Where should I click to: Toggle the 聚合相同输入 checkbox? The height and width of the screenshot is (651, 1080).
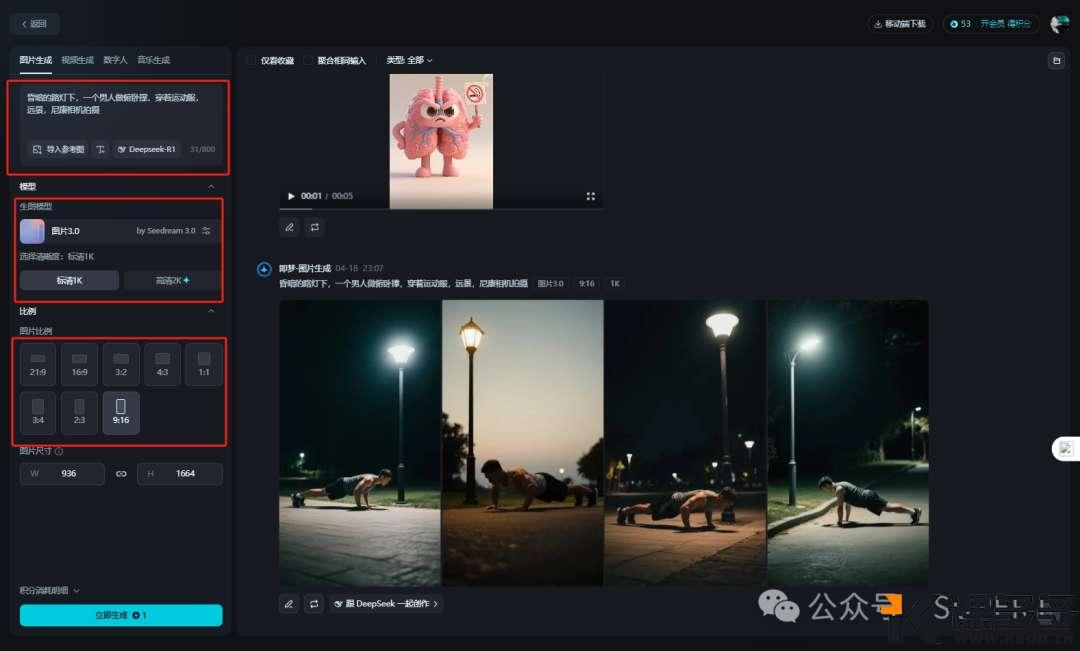tap(309, 61)
